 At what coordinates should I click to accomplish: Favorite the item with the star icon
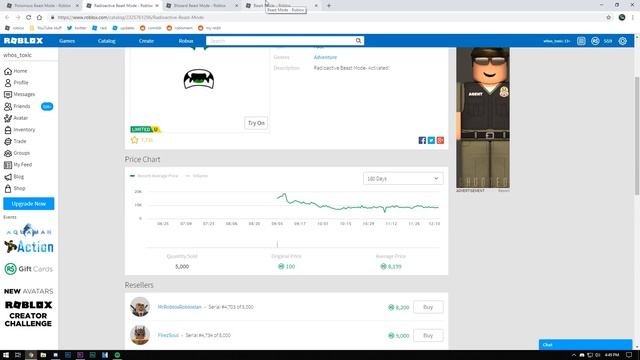[135, 140]
